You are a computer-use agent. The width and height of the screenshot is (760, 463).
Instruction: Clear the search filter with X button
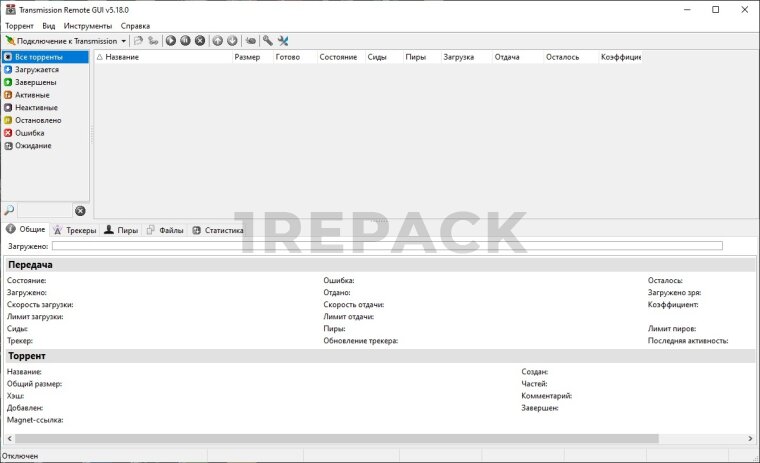click(x=80, y=210)
